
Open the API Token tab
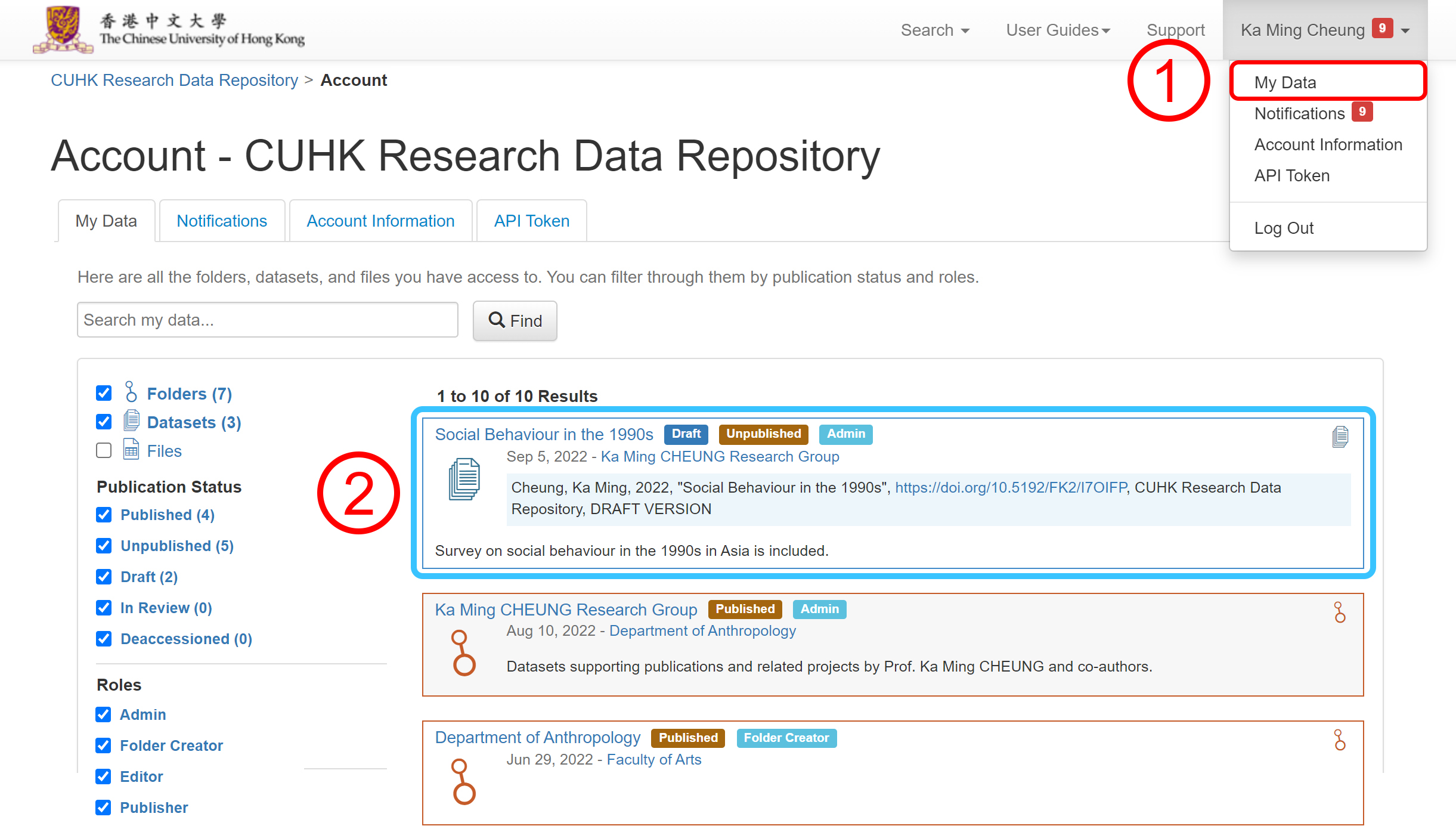[x=532, y=221]
